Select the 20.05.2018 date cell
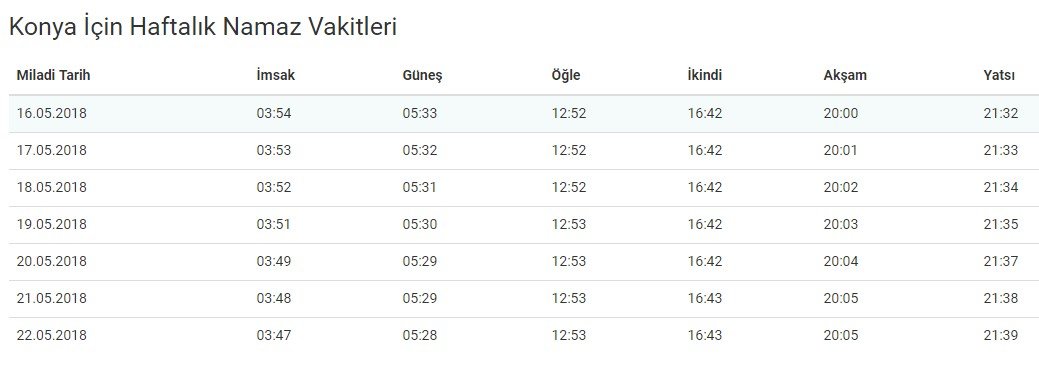 coord(52,262)
